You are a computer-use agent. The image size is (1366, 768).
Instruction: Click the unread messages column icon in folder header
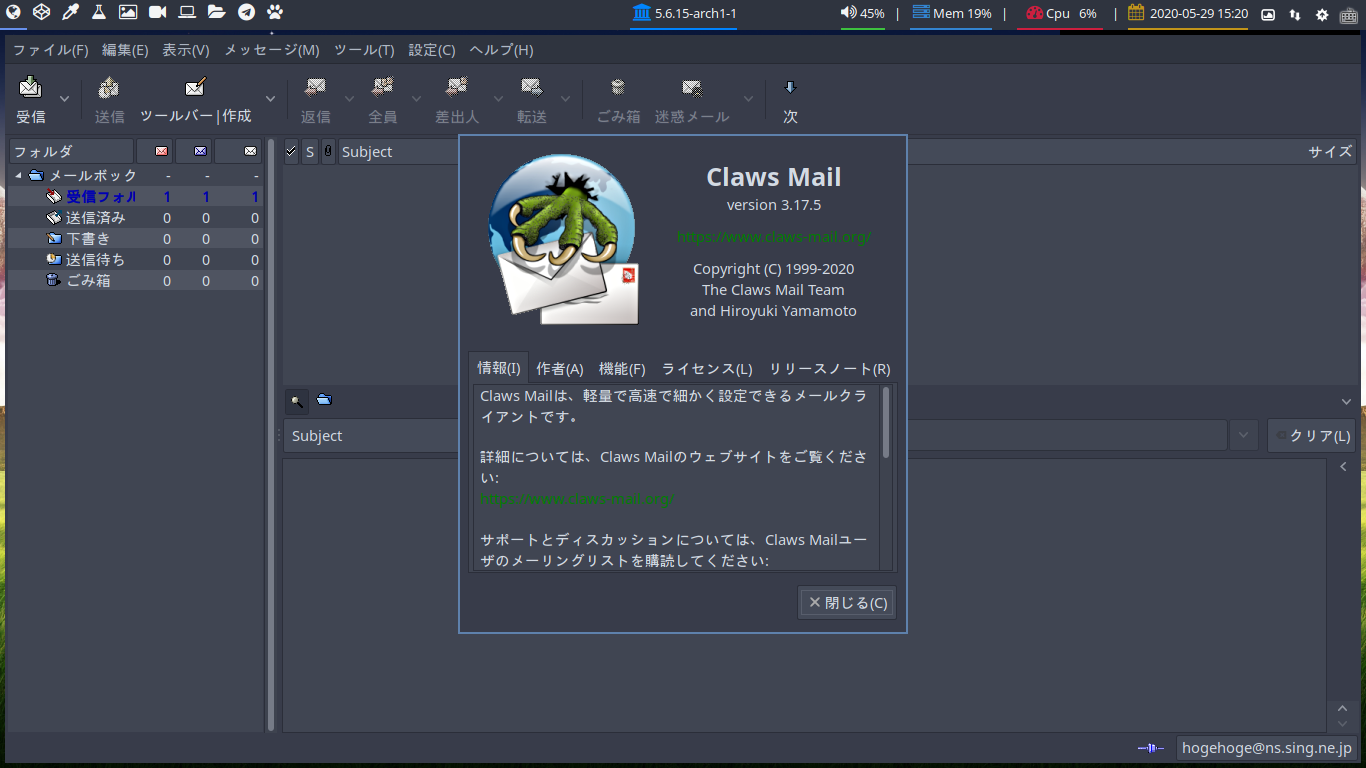tap(201, 151)
